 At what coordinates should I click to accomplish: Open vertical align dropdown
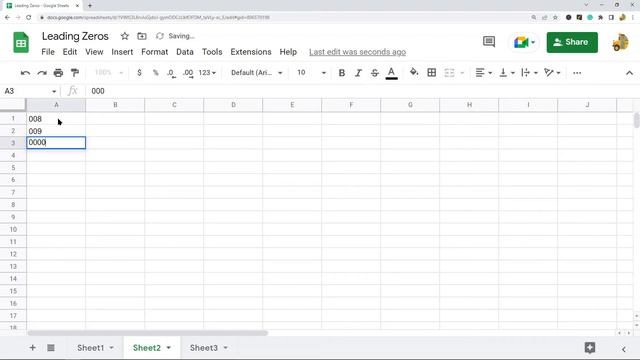507,73
